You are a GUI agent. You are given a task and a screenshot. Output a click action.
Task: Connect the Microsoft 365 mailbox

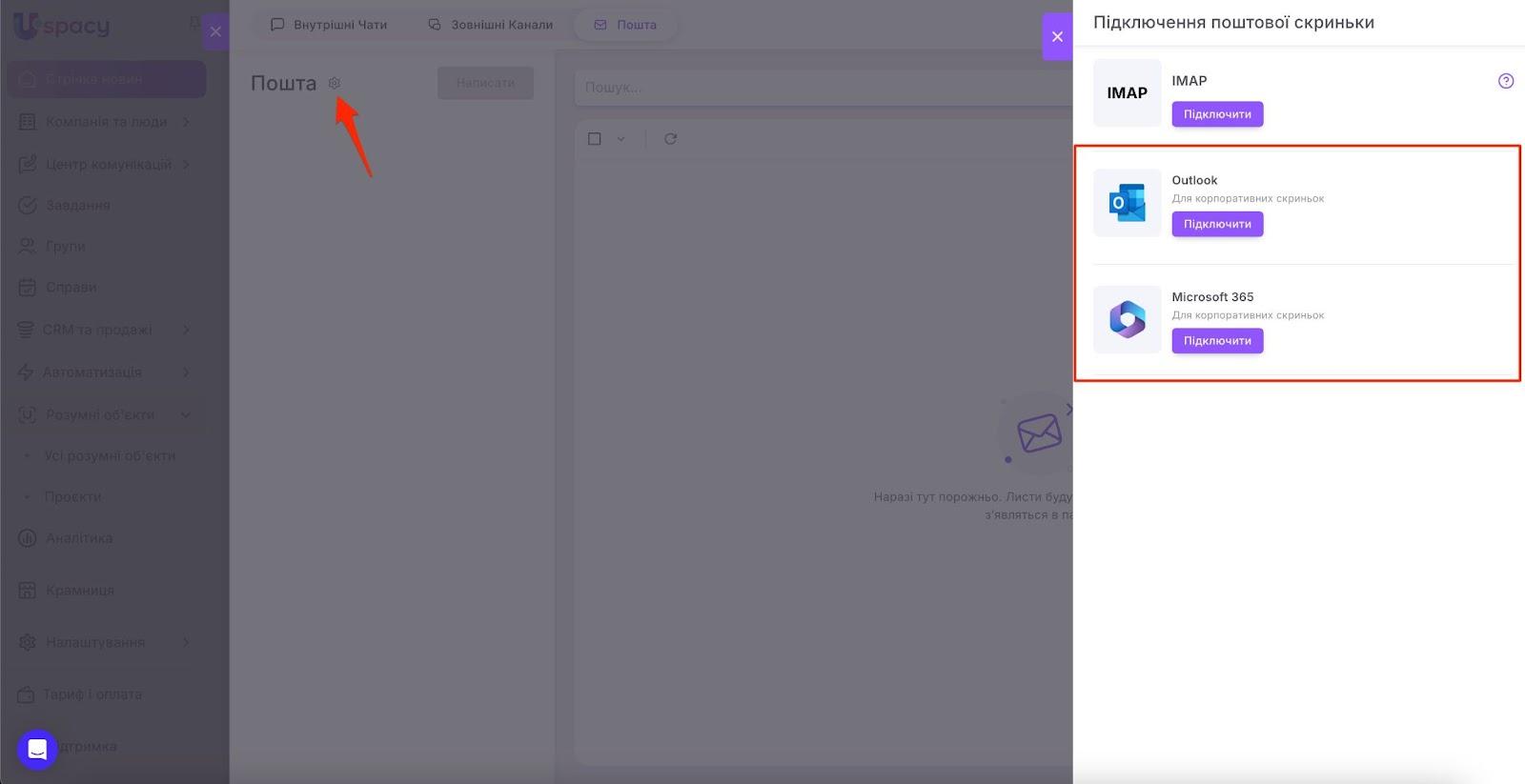pos(1217,341)
